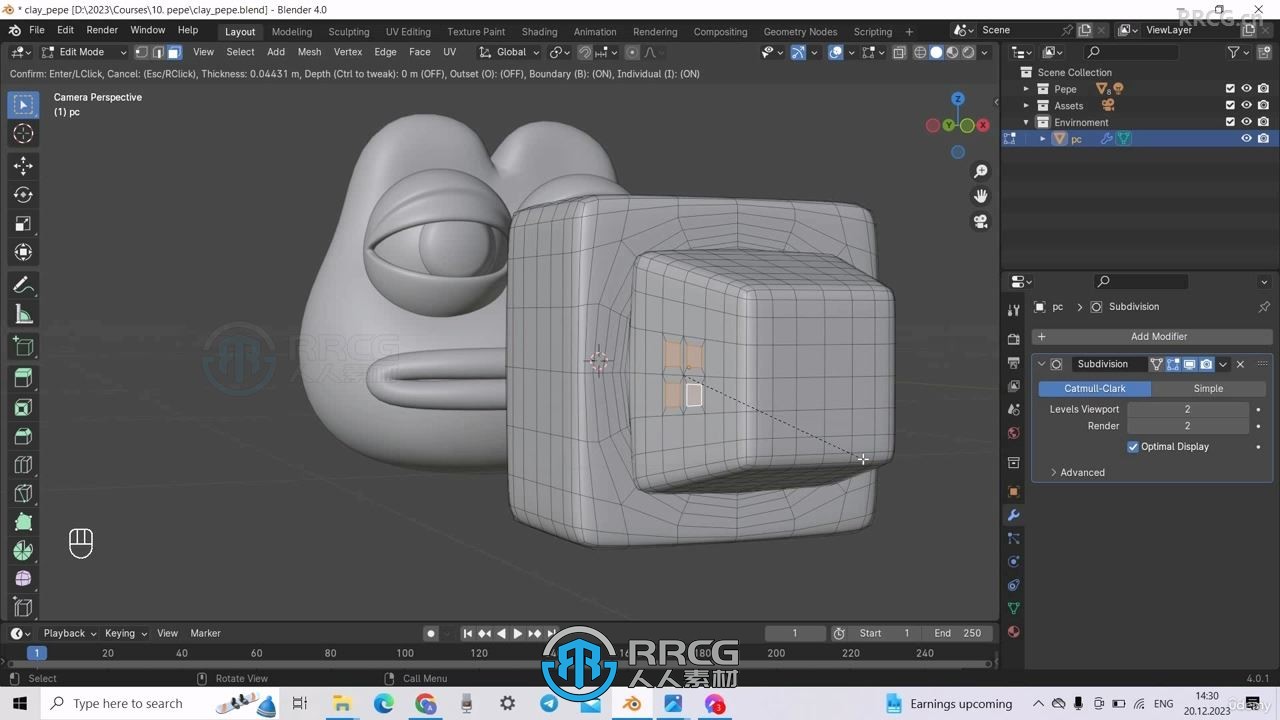
Task: Pick the Measure tool
Action: point(23,315)
